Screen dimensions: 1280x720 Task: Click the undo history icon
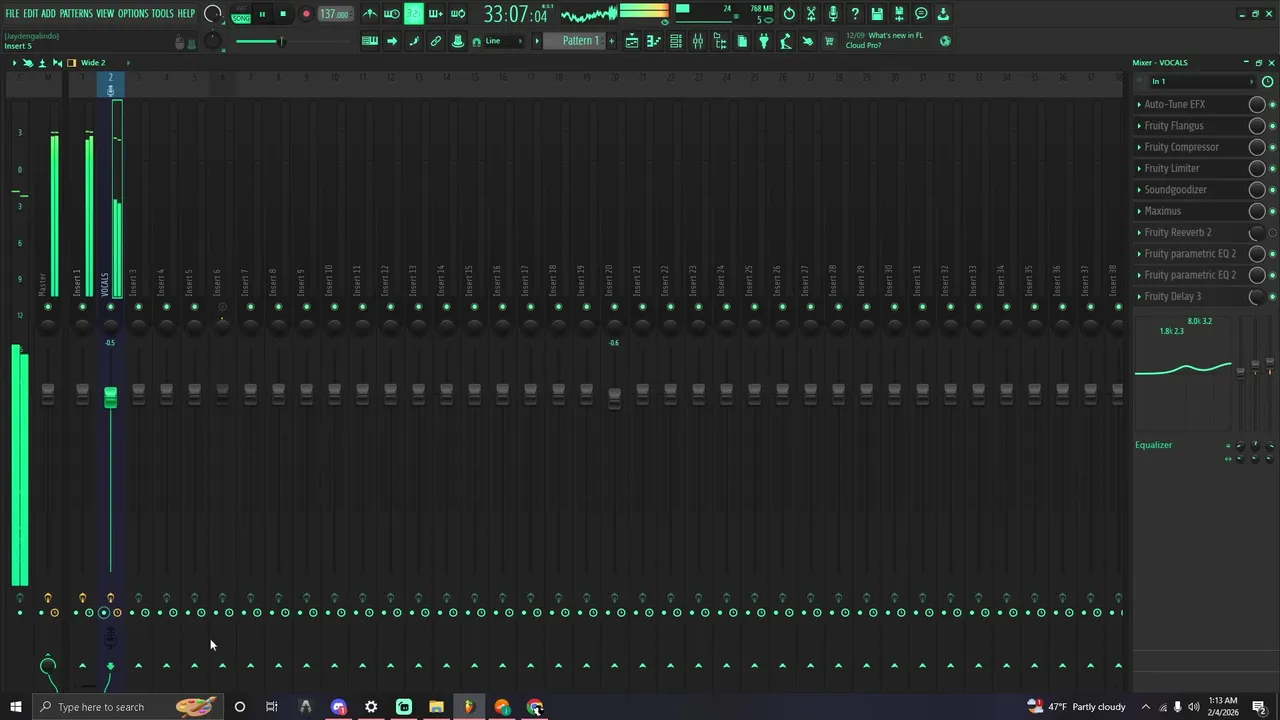(789, 14)
